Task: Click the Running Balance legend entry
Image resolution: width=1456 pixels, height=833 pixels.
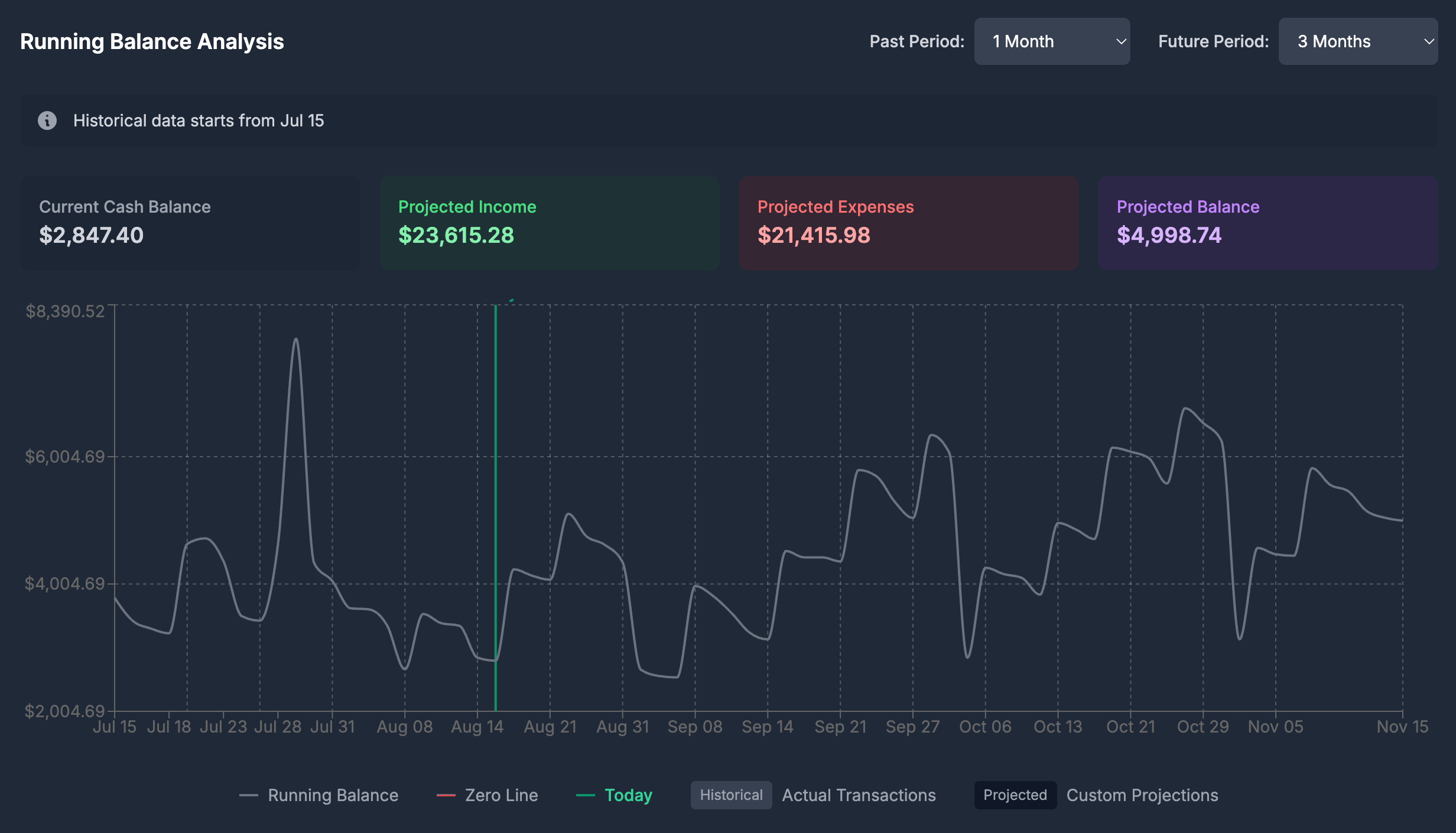Action: tap(319, 795)
